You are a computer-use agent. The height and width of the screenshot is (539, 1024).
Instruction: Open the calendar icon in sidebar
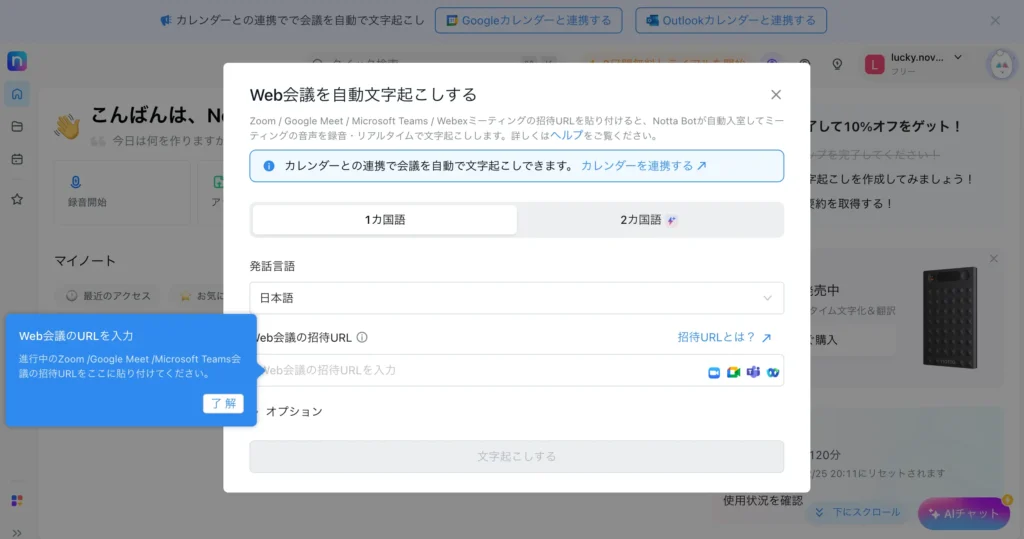[17, 159]
